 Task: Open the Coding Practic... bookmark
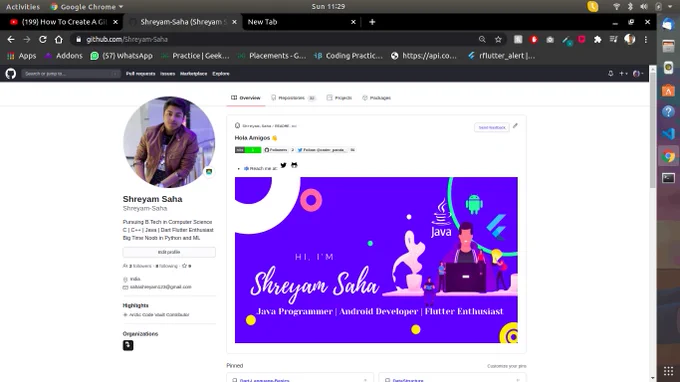(348, 56)
